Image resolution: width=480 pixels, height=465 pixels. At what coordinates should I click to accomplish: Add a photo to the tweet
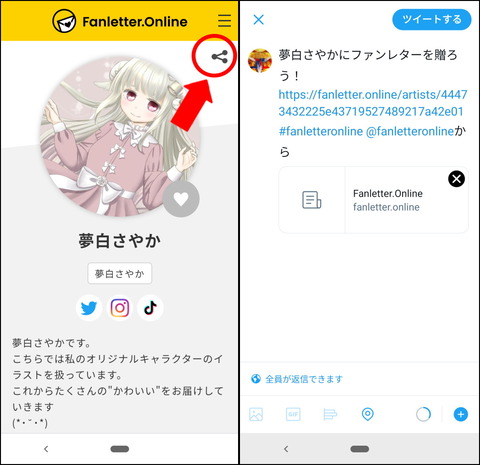[256, 414]
